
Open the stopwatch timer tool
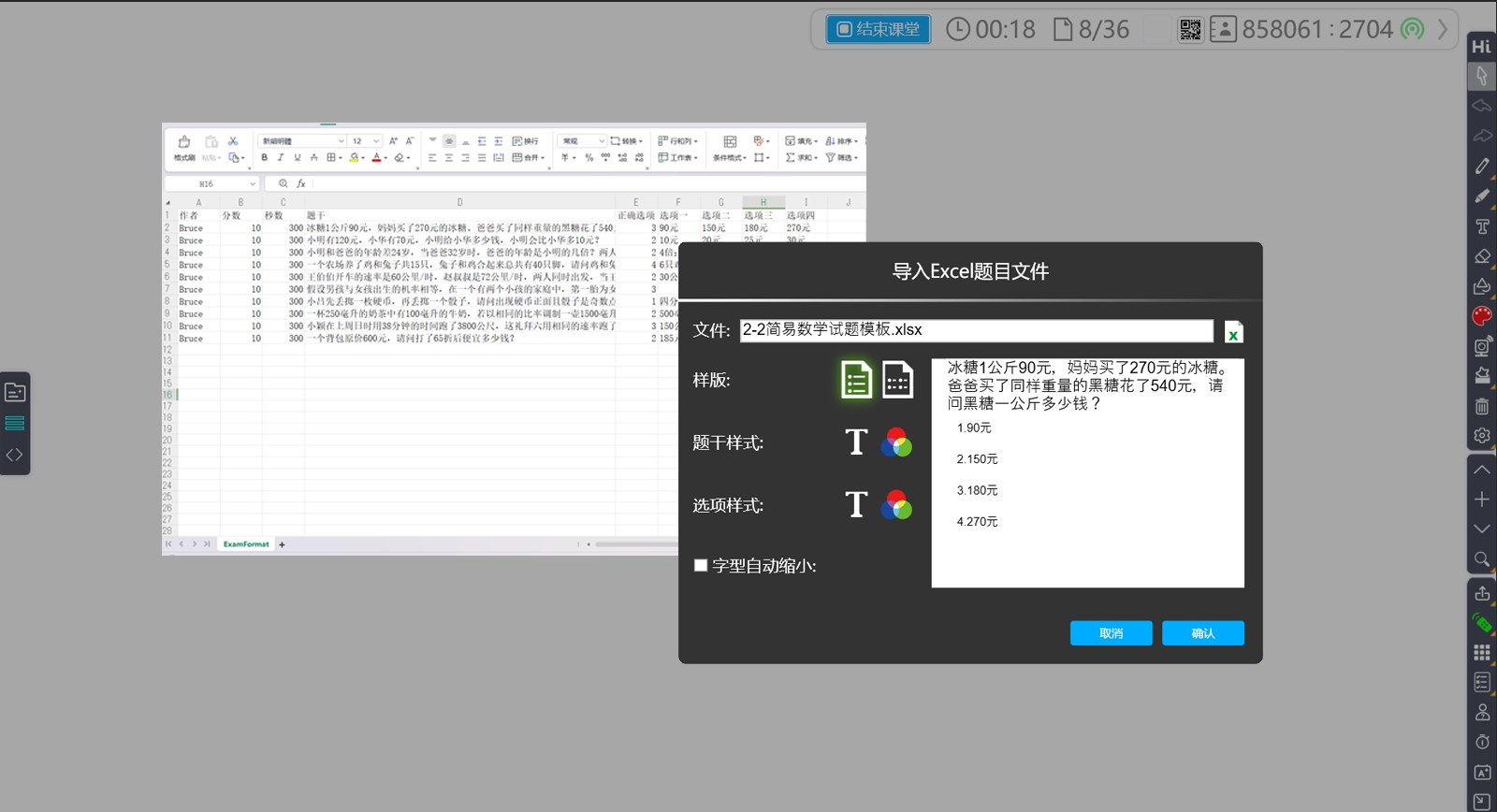click(x=1482, y=742)
